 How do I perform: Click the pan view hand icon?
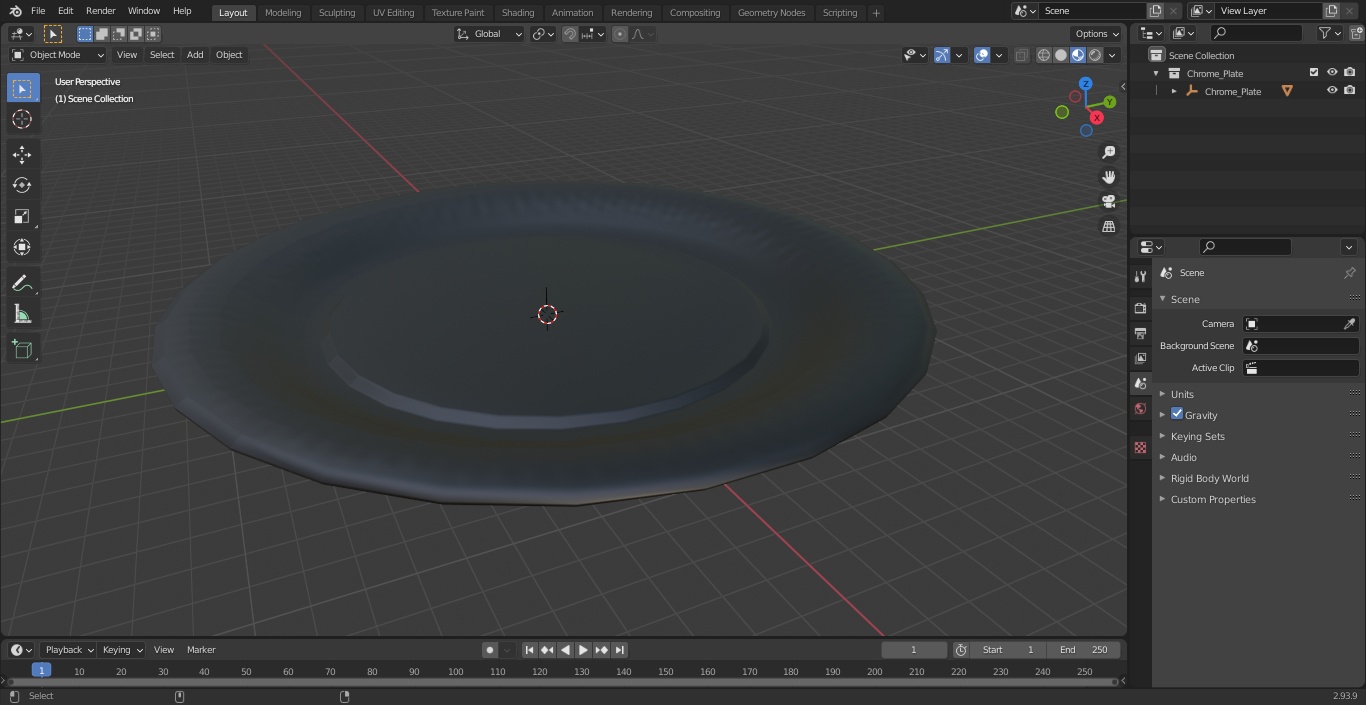1108,177
